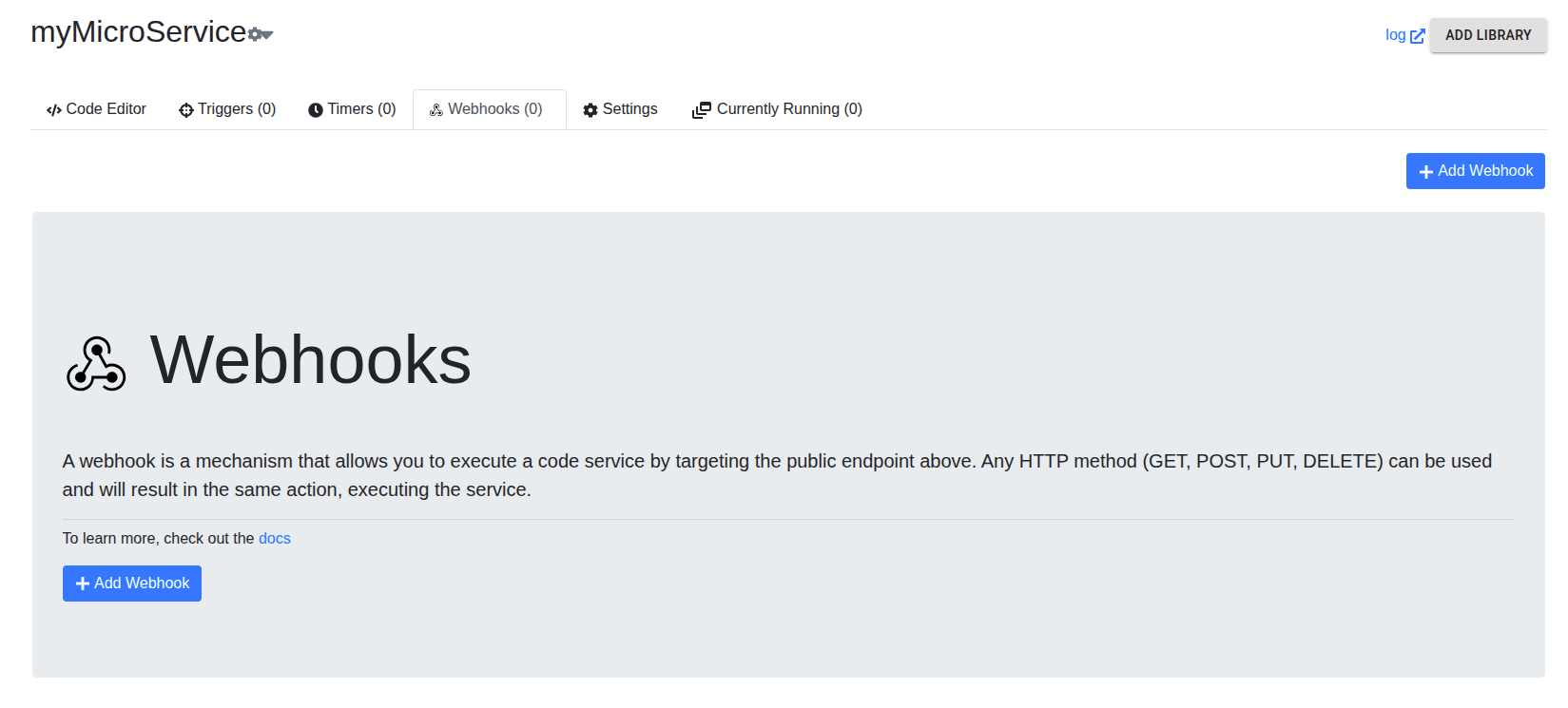Click the small webhook icon in the tab
1568x708 pixels.
point(436,110)
